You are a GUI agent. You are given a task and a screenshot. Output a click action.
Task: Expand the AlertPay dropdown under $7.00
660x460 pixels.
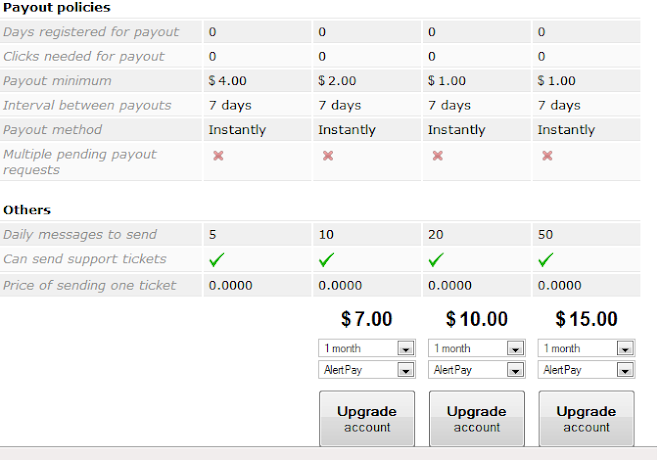coord(367,370)
